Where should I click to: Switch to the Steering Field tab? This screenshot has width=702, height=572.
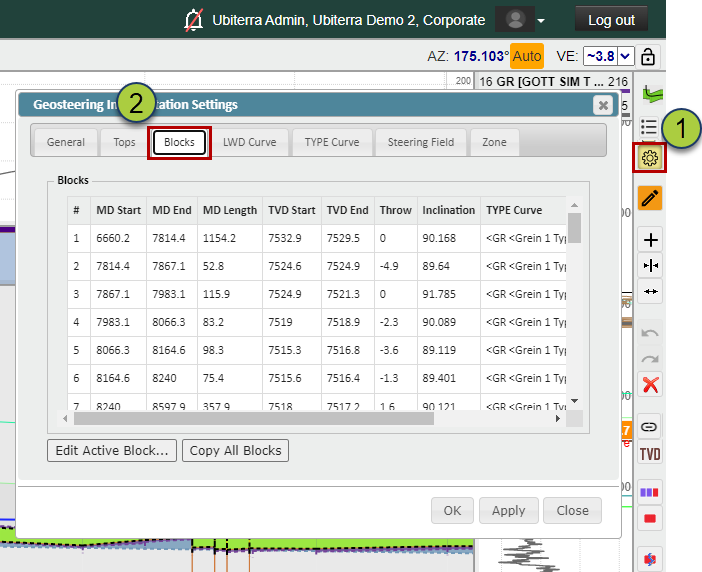tap(421, 142)
